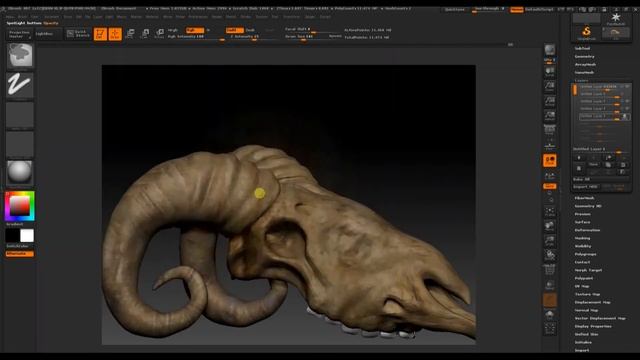This screenshot has height=360, width=640.
Task: Pick a color in the color picker square
Action: (x=20, y=206)
